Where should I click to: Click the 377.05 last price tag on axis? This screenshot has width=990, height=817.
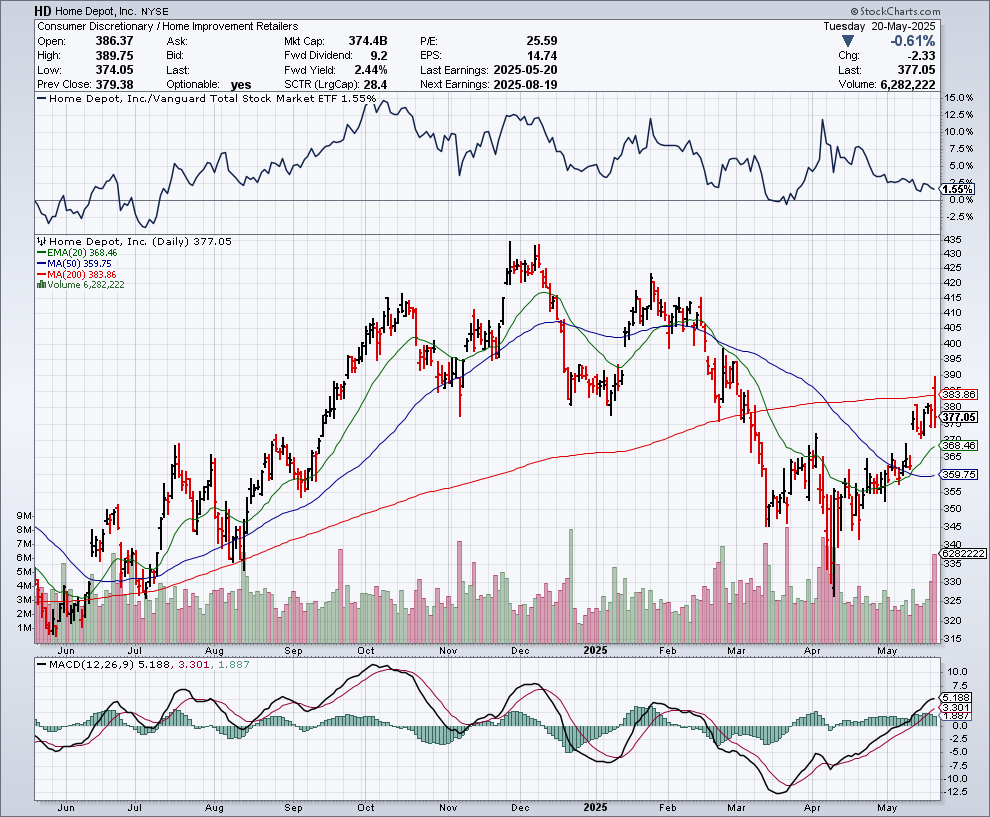(x=959, y=417)
